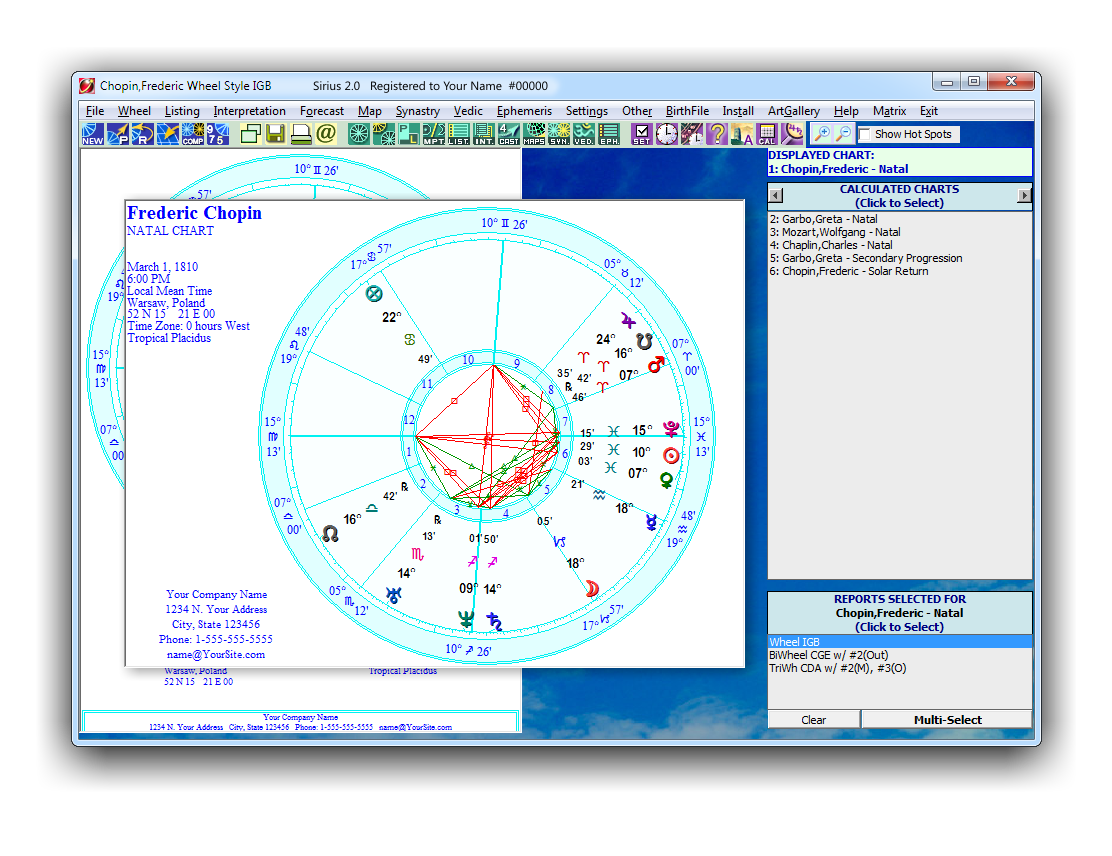
Task: Click the zoom in magnifier icon
Action: tap(822, 134)
